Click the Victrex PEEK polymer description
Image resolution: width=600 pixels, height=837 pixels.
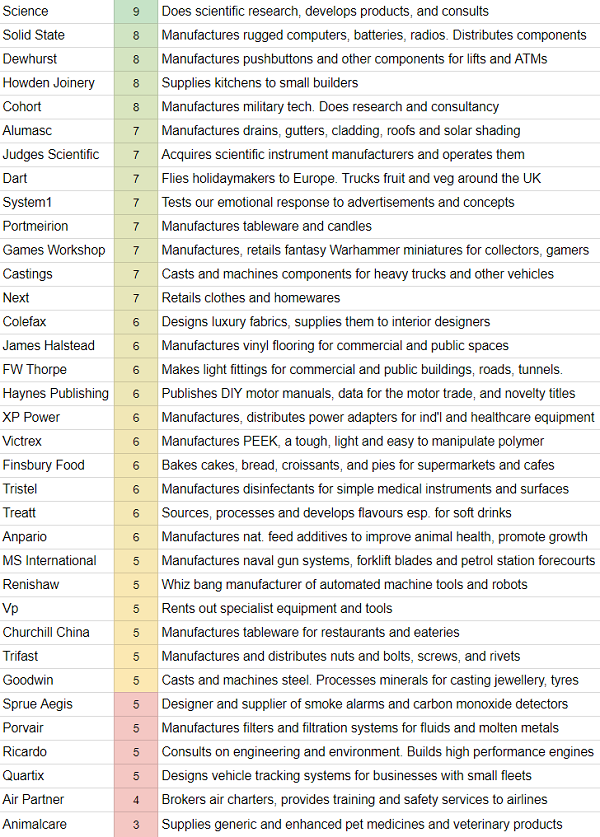point(378,441)
